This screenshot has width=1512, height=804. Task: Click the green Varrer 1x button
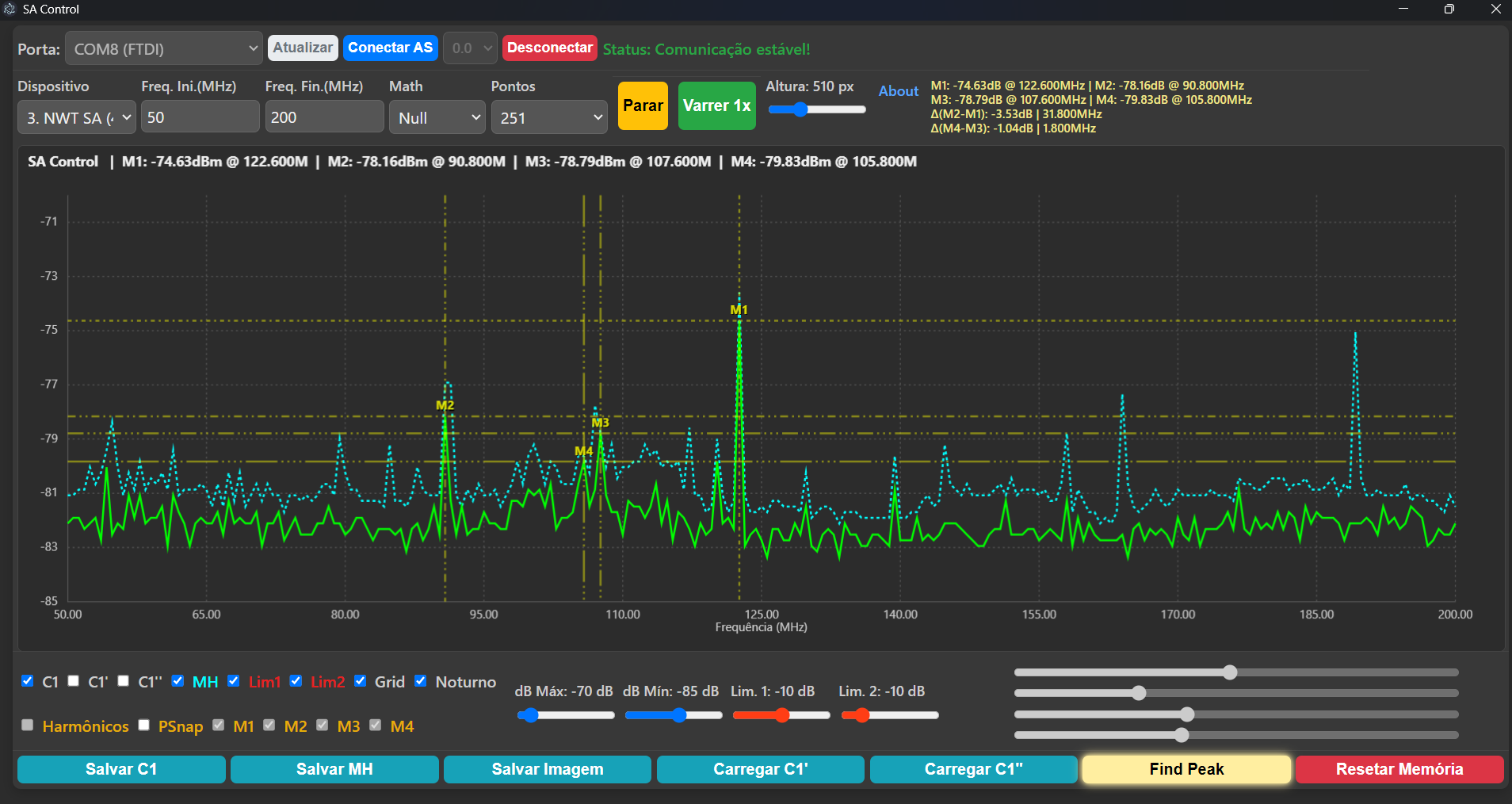(716, 105)
